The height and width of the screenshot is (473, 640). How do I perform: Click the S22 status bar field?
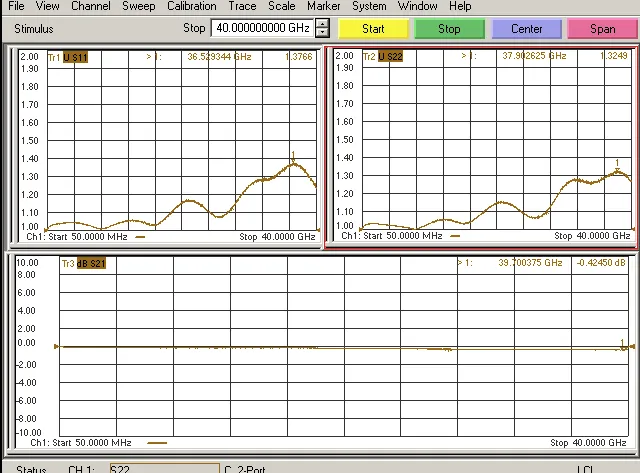[x=164, y=469]
